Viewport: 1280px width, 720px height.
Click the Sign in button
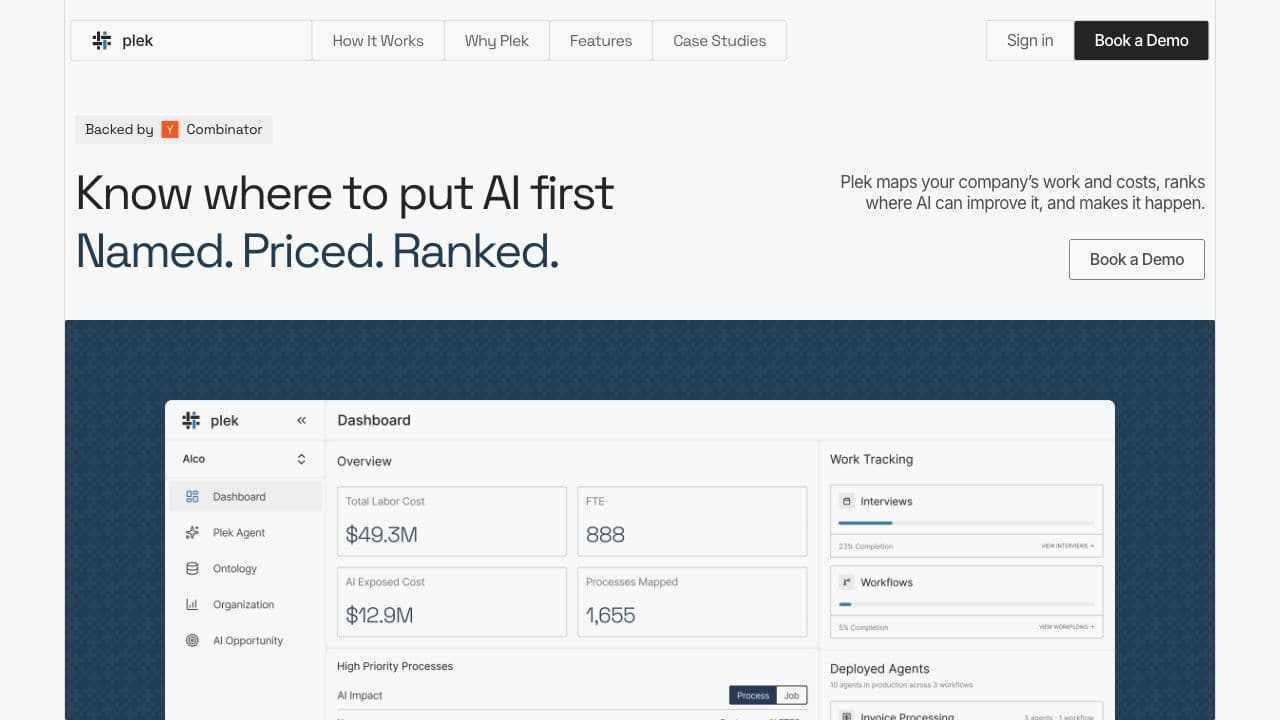pos(1030,41)
